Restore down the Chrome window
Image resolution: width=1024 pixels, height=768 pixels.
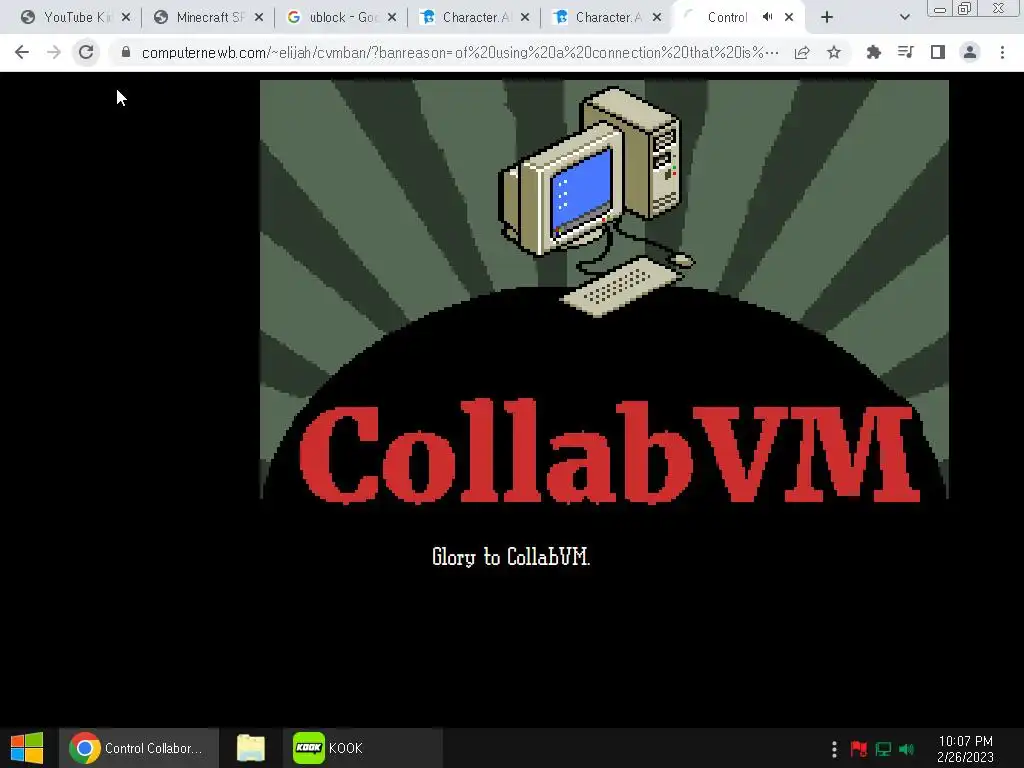pos(965,8)
